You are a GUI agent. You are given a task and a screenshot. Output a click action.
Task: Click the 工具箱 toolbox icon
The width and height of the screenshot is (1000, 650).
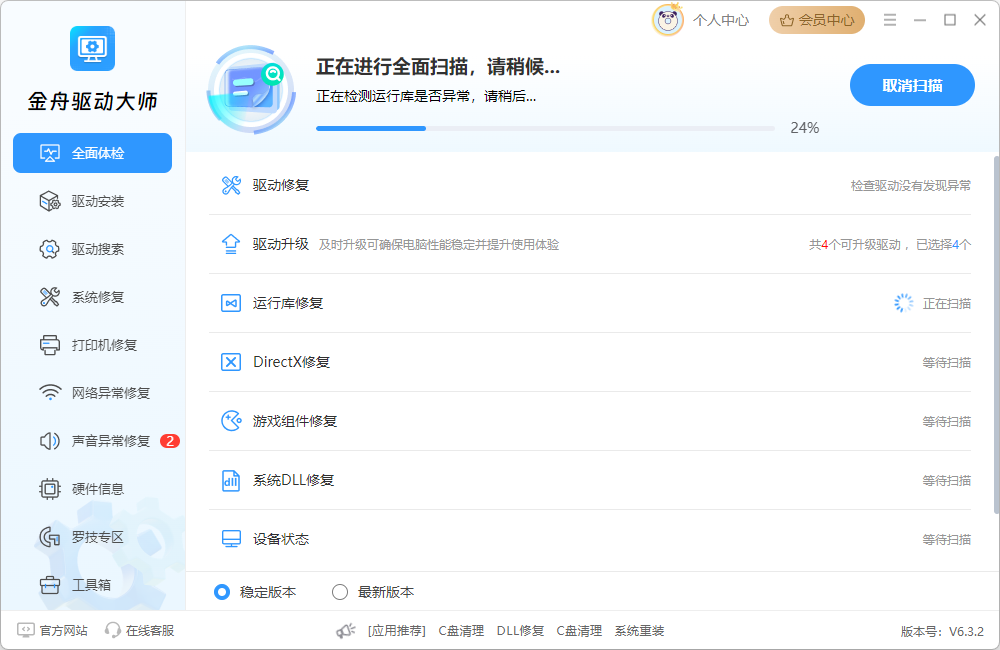coord(50,585)
